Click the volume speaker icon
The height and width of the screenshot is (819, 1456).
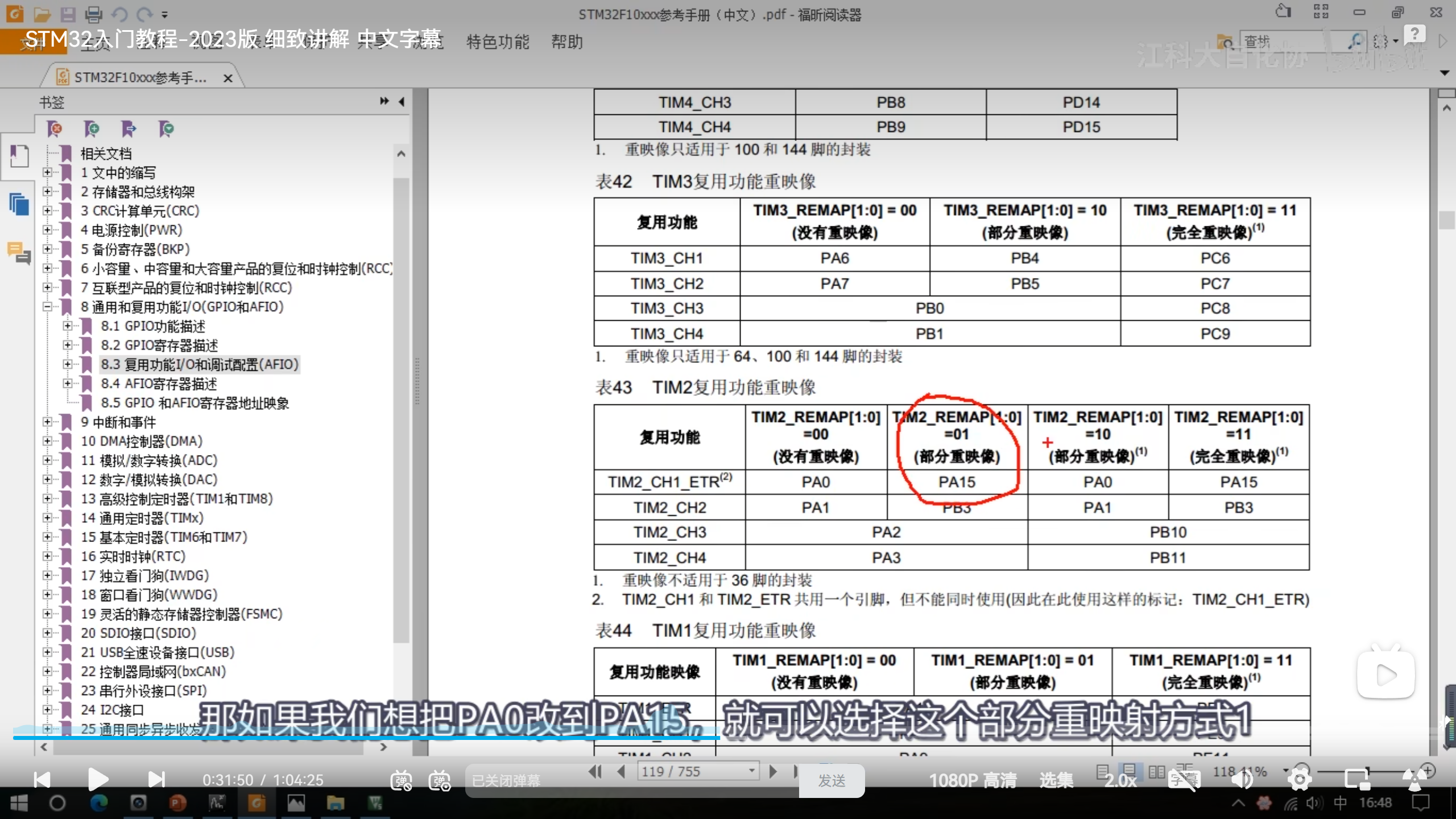(1242, 780)
